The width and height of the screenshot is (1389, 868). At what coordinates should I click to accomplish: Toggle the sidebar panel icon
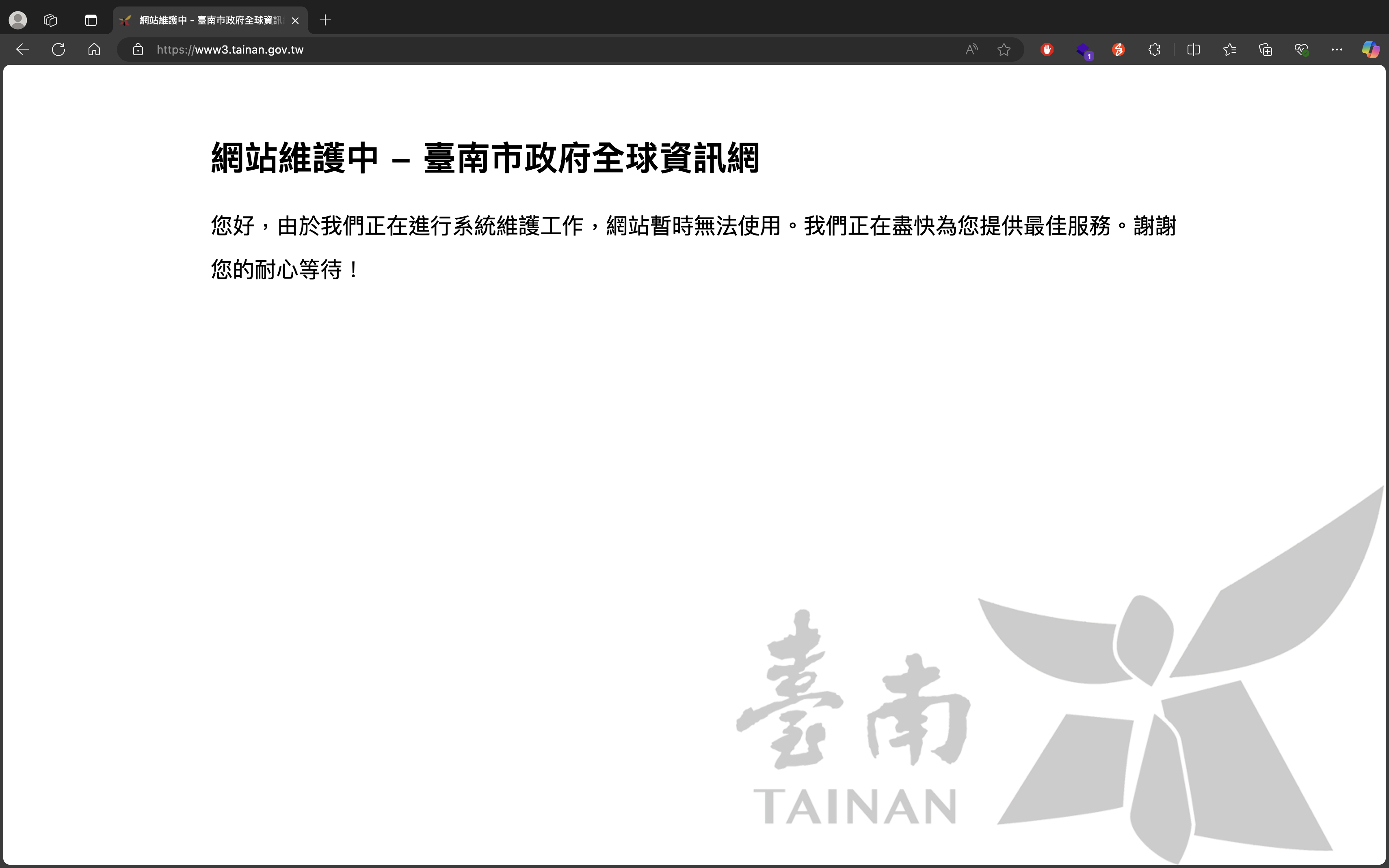[91, 20]
